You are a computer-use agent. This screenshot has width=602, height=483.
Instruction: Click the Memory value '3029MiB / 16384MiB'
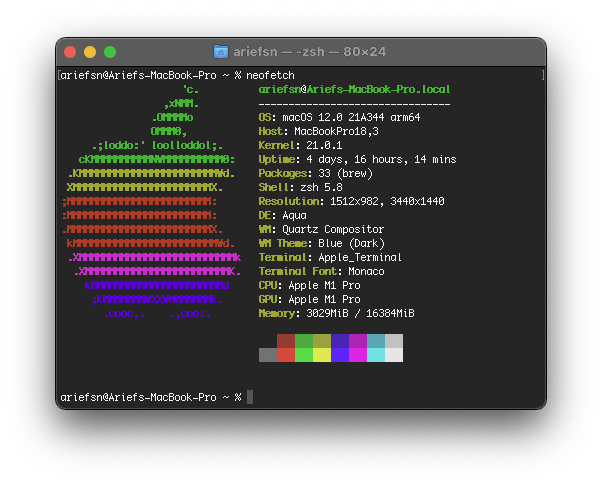coord(360,314)
